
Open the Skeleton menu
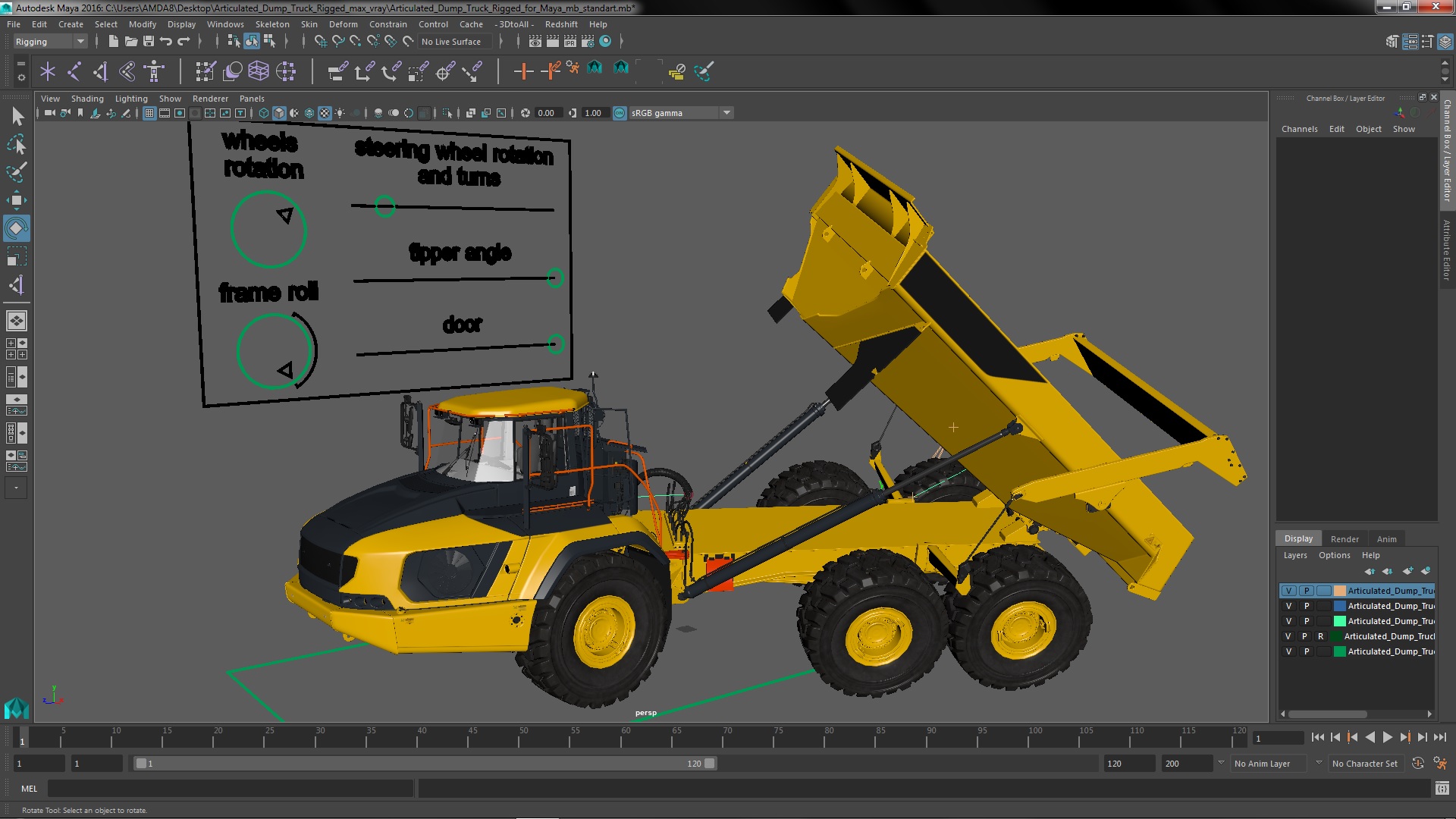[x=271, y=24]
